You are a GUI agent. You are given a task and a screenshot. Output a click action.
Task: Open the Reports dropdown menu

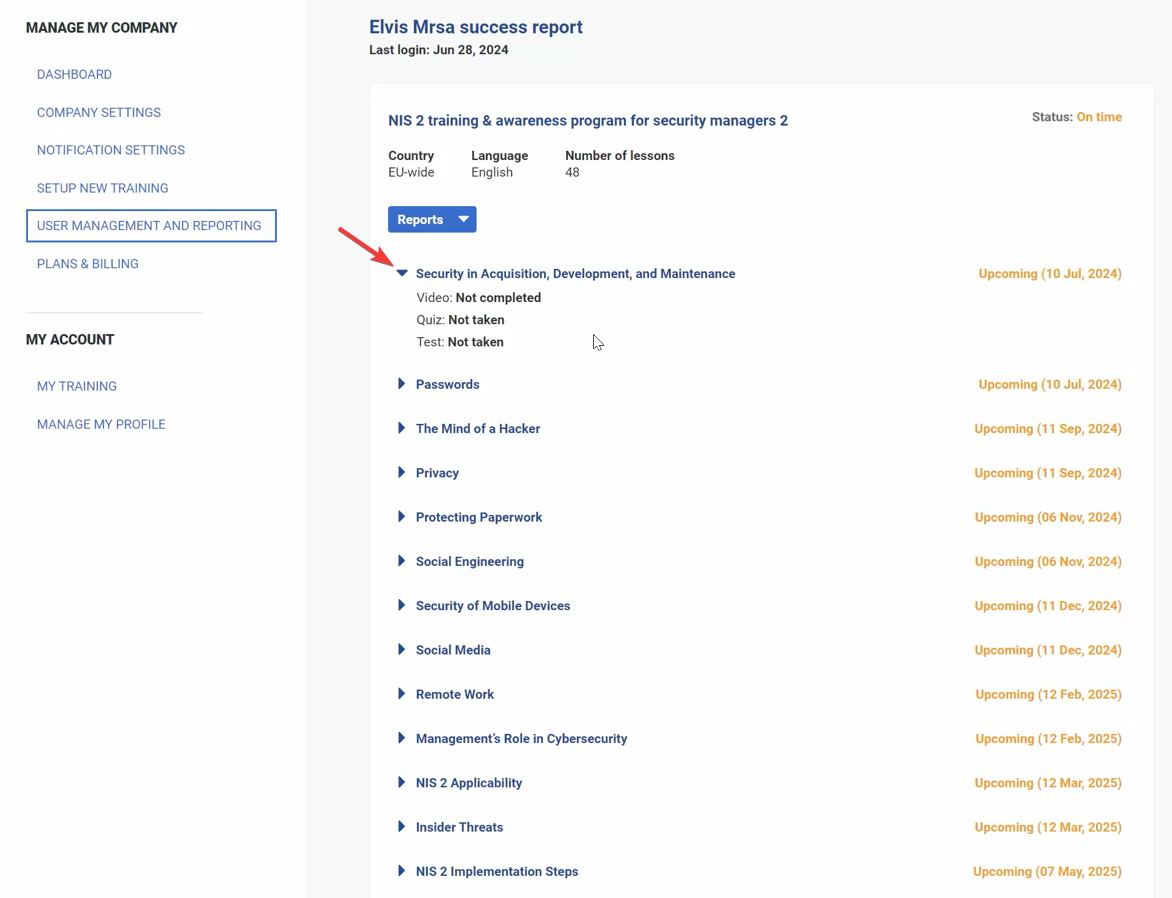point(432,219)
